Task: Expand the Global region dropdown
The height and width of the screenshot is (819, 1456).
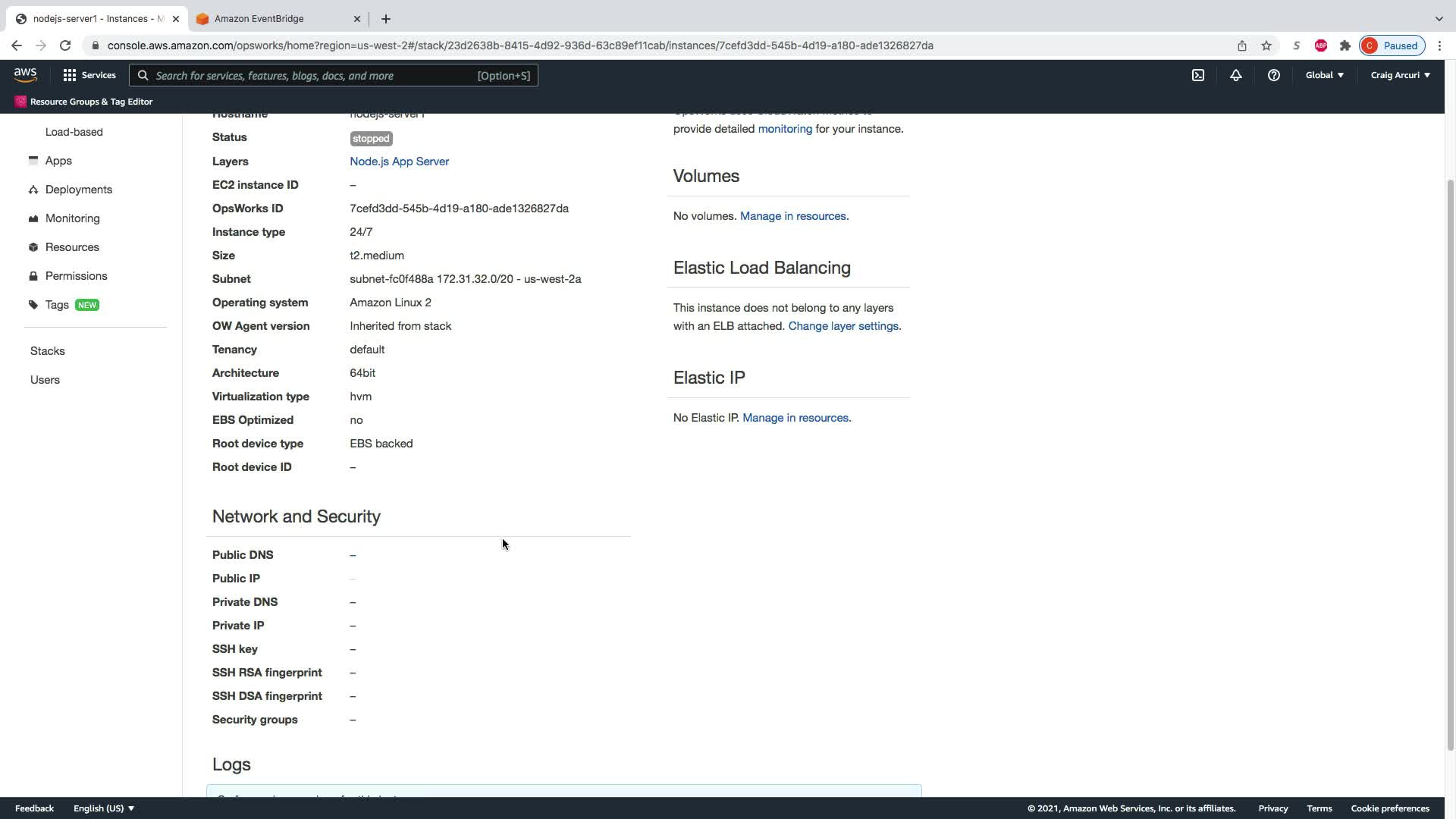Action: tap(1324, 75)
